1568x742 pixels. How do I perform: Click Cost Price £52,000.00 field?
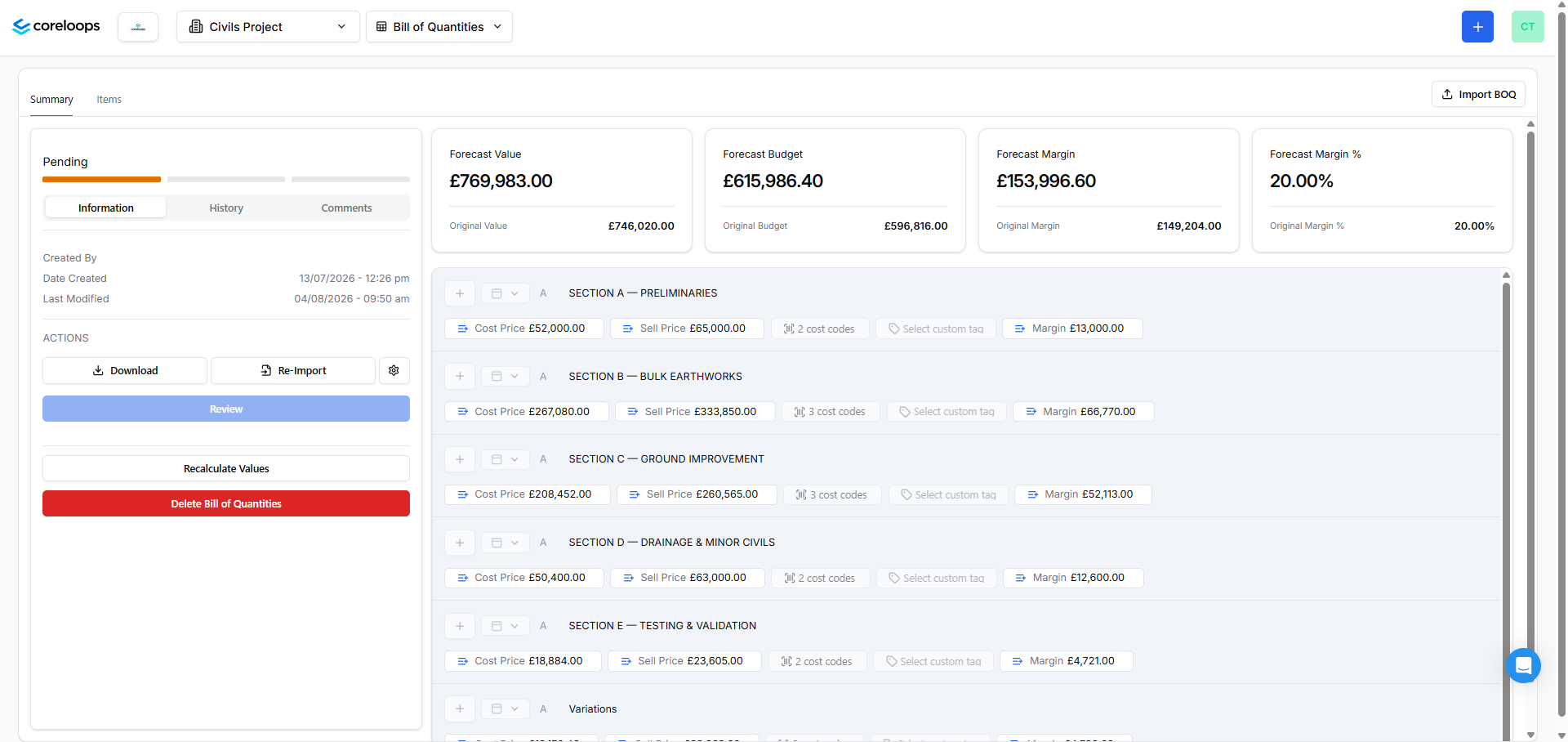pos(524,329)
